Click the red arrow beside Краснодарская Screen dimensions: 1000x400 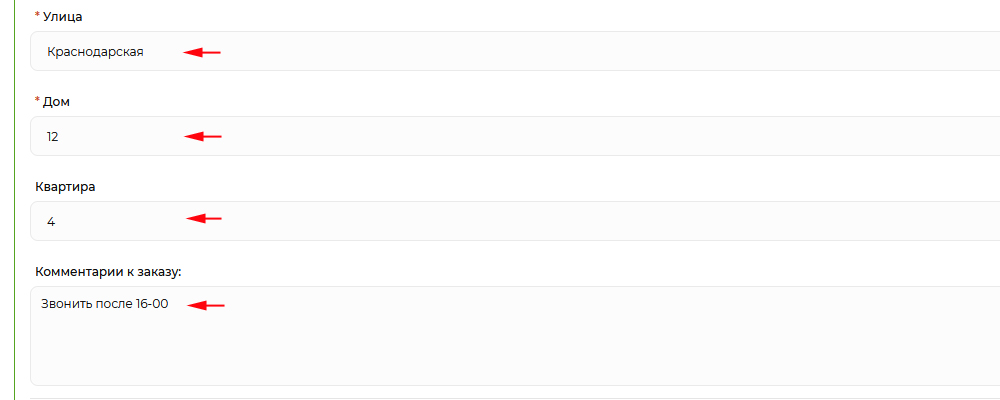coord(201,52)
